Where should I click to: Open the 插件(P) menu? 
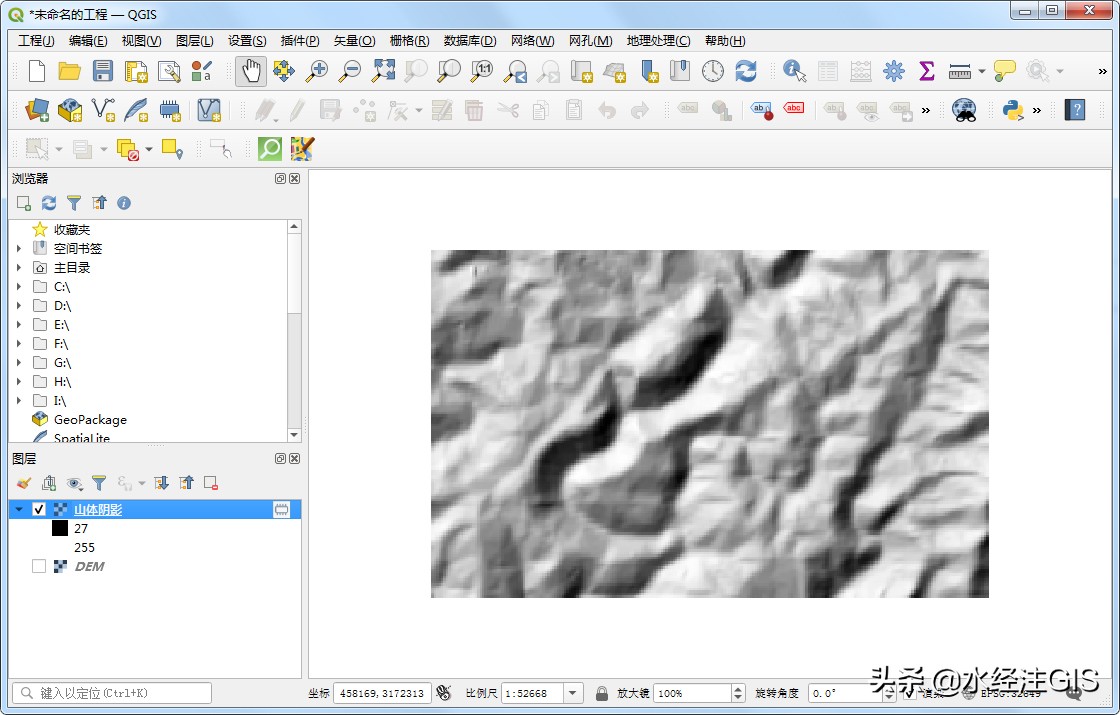(300, 41)
